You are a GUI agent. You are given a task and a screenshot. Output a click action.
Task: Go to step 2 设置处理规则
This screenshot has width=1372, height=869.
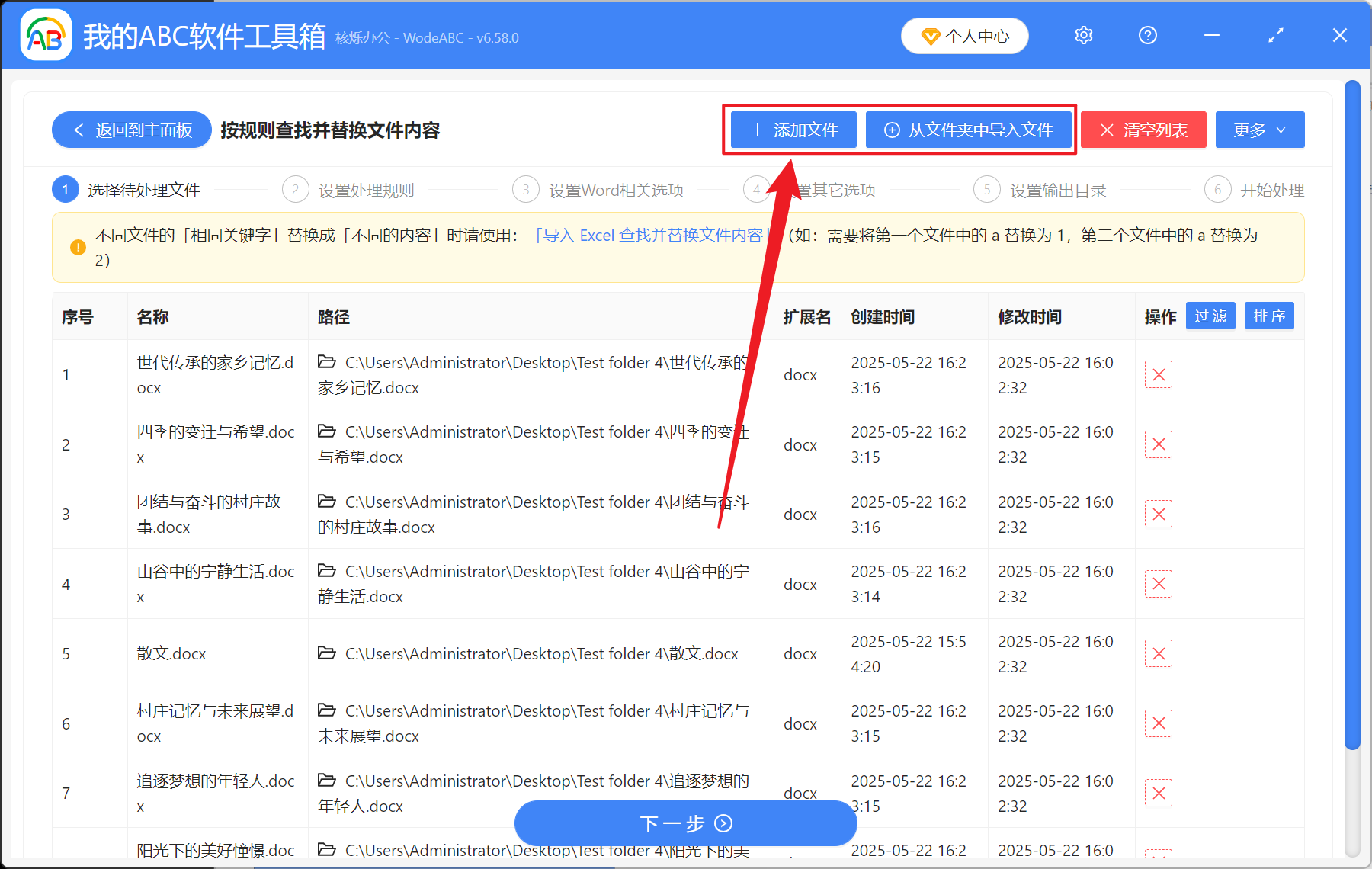coord(348,190)
